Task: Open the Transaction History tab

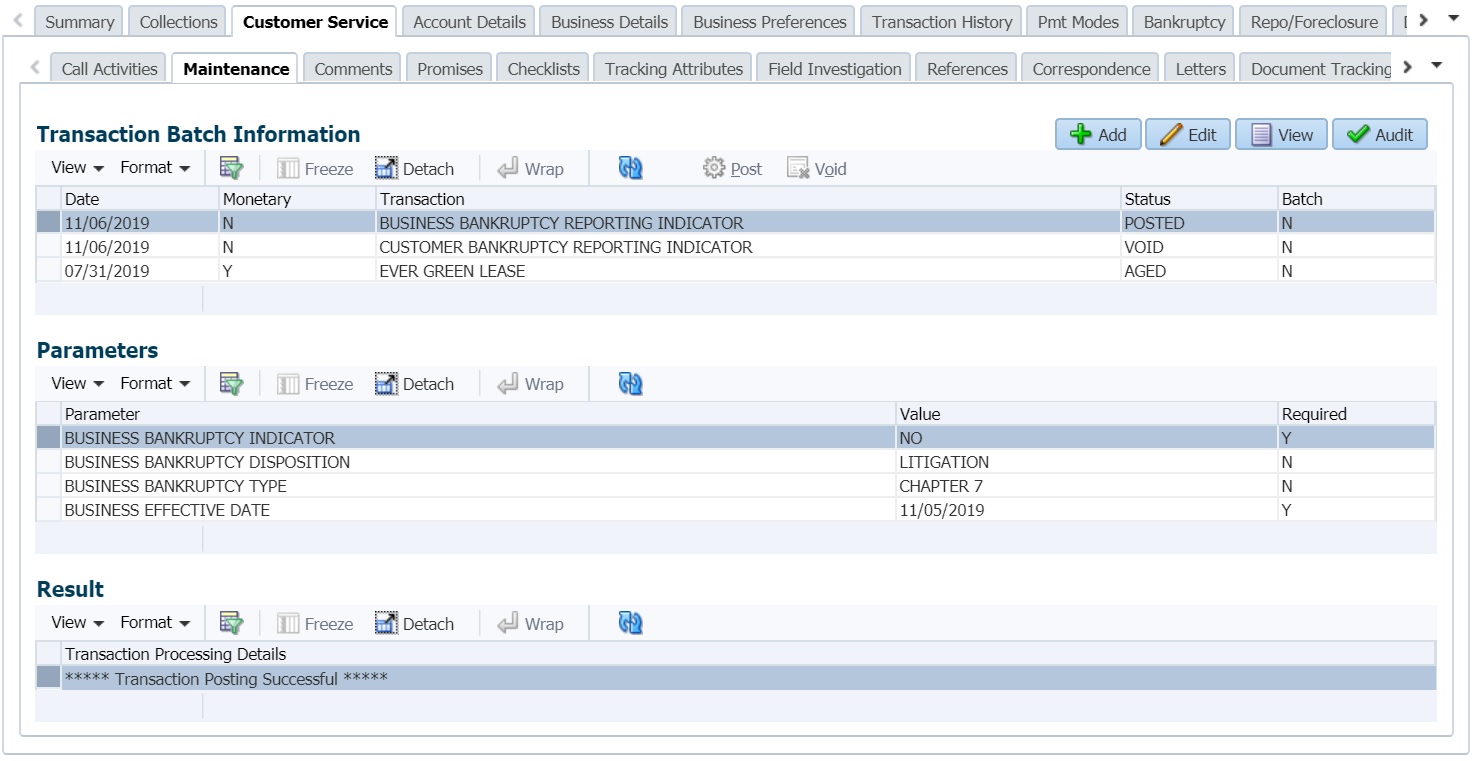Action: pyautogui.click(x=942, y=22)
